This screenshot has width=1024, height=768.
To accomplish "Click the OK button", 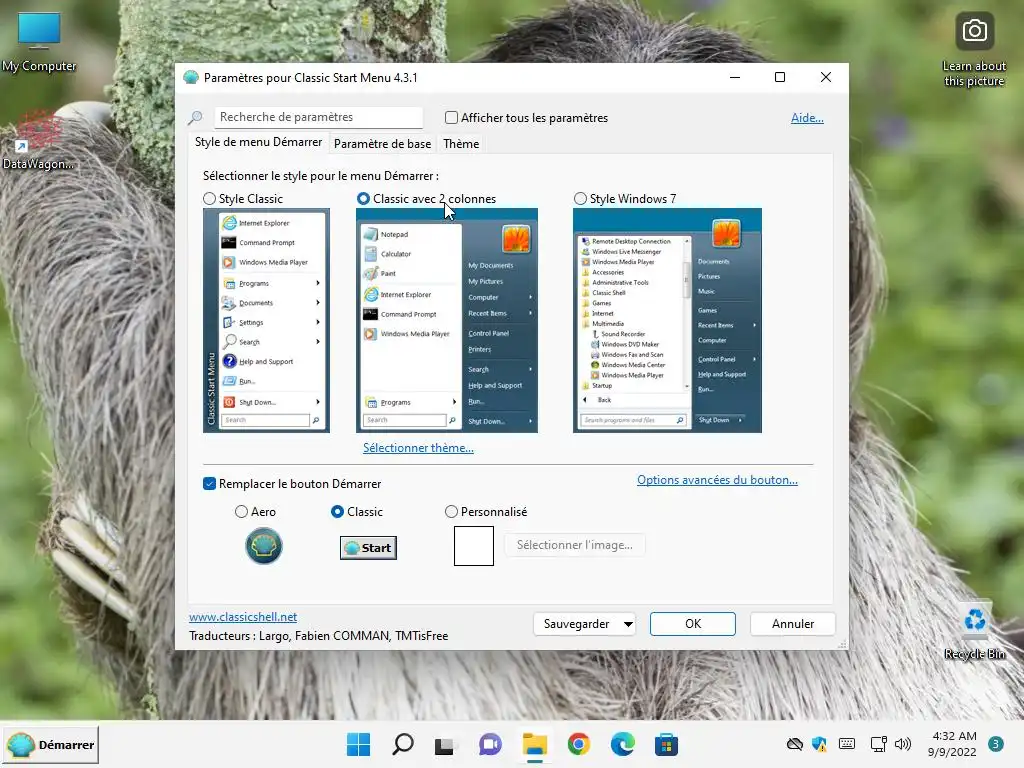I will coord(693,624).
